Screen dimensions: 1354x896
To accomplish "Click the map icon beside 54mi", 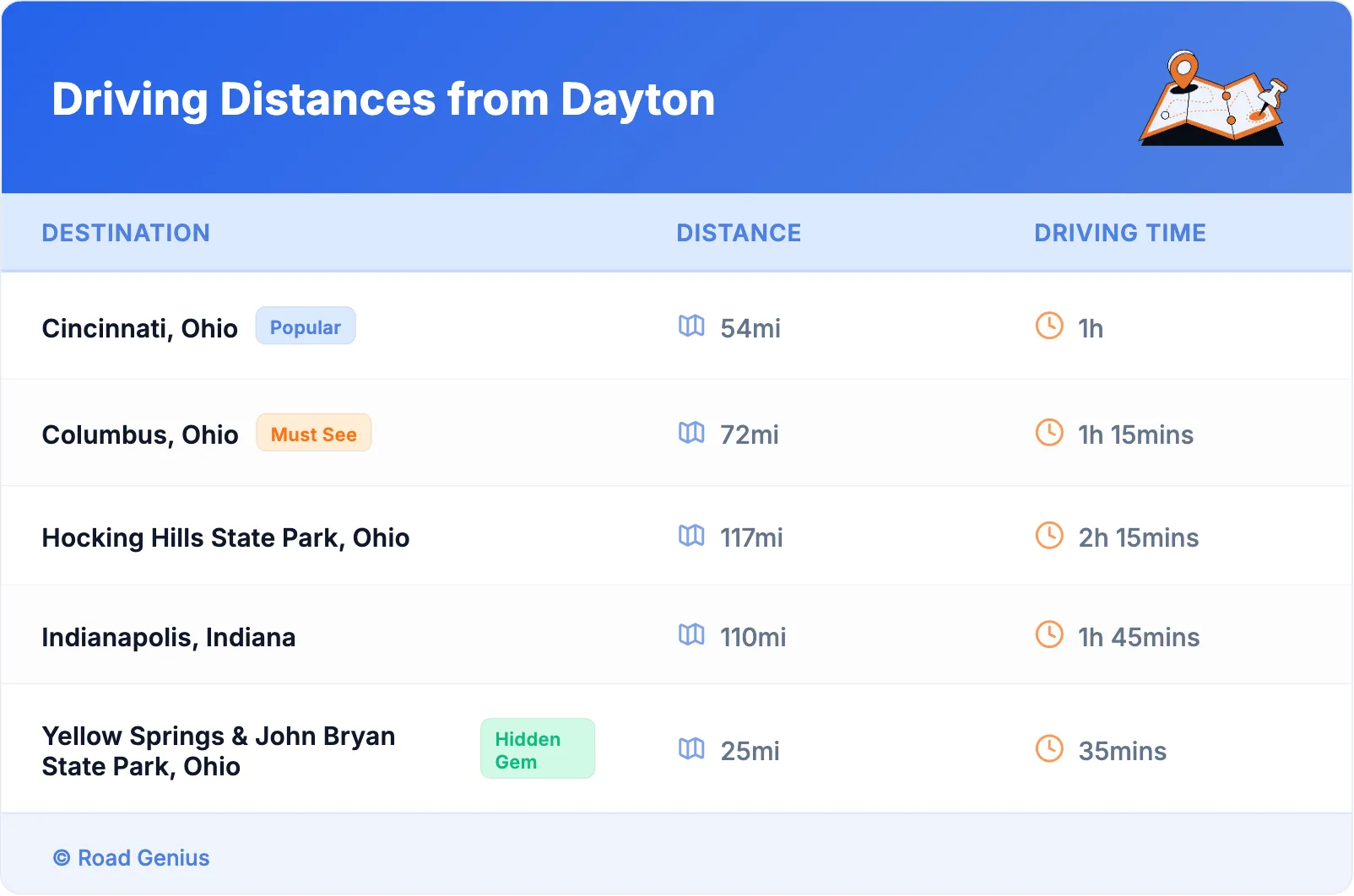I will coord(691,326).
